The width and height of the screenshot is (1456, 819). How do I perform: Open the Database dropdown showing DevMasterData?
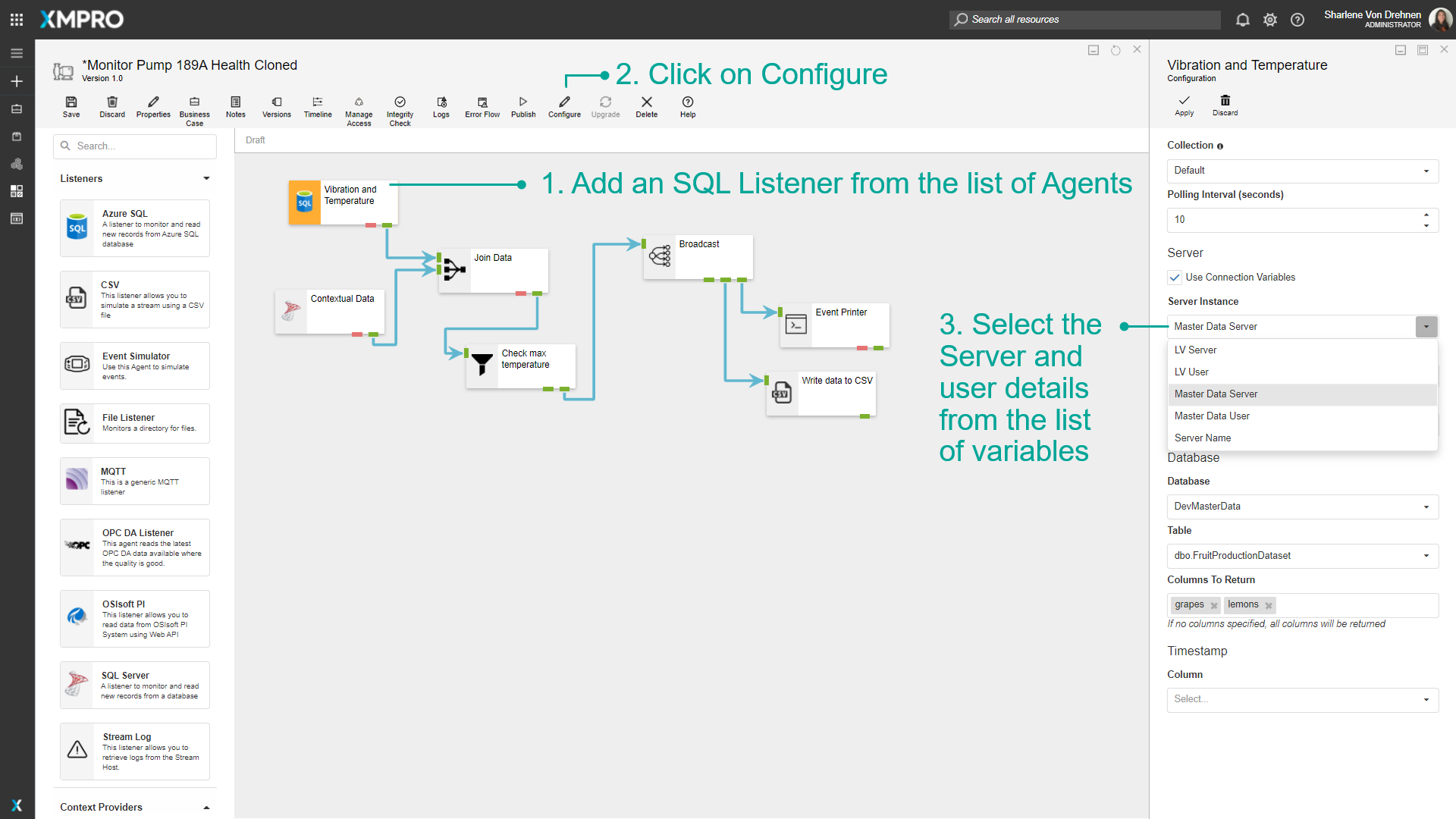click(1302, 507)
